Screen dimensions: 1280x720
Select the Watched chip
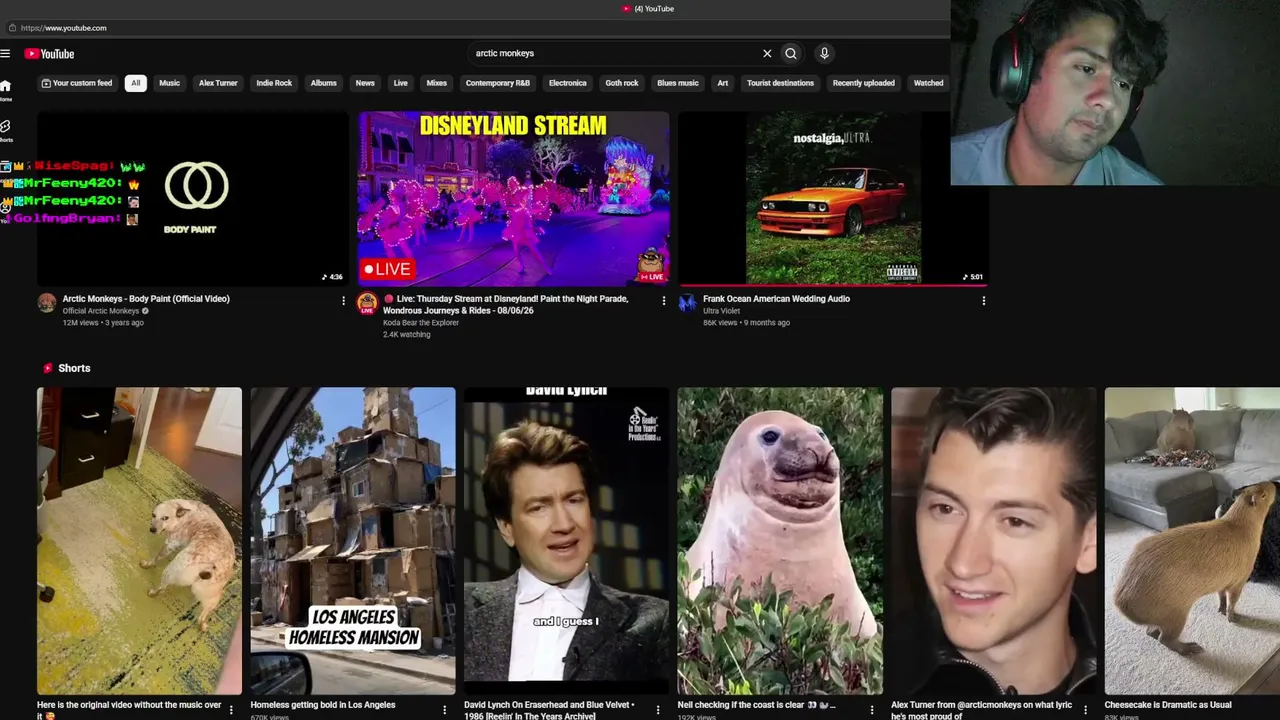coord(929,83)
